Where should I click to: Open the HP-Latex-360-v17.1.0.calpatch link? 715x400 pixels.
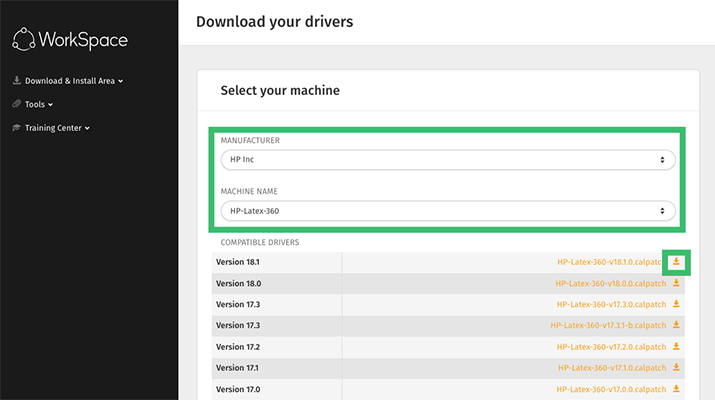click(x=612, y=368)
